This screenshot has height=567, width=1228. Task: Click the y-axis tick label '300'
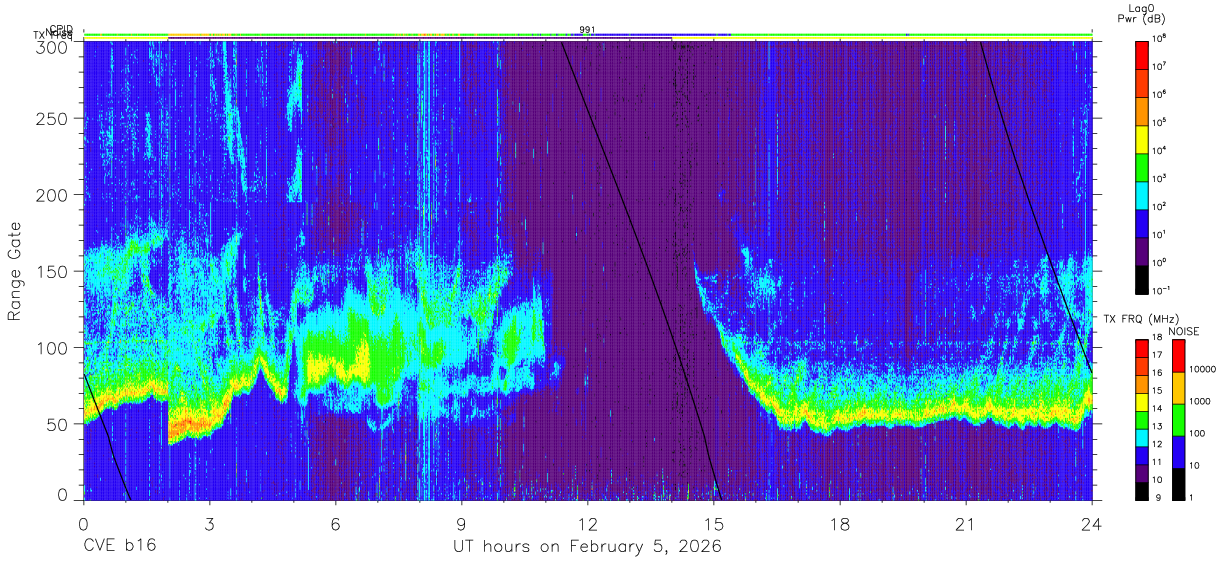(53, 47)
